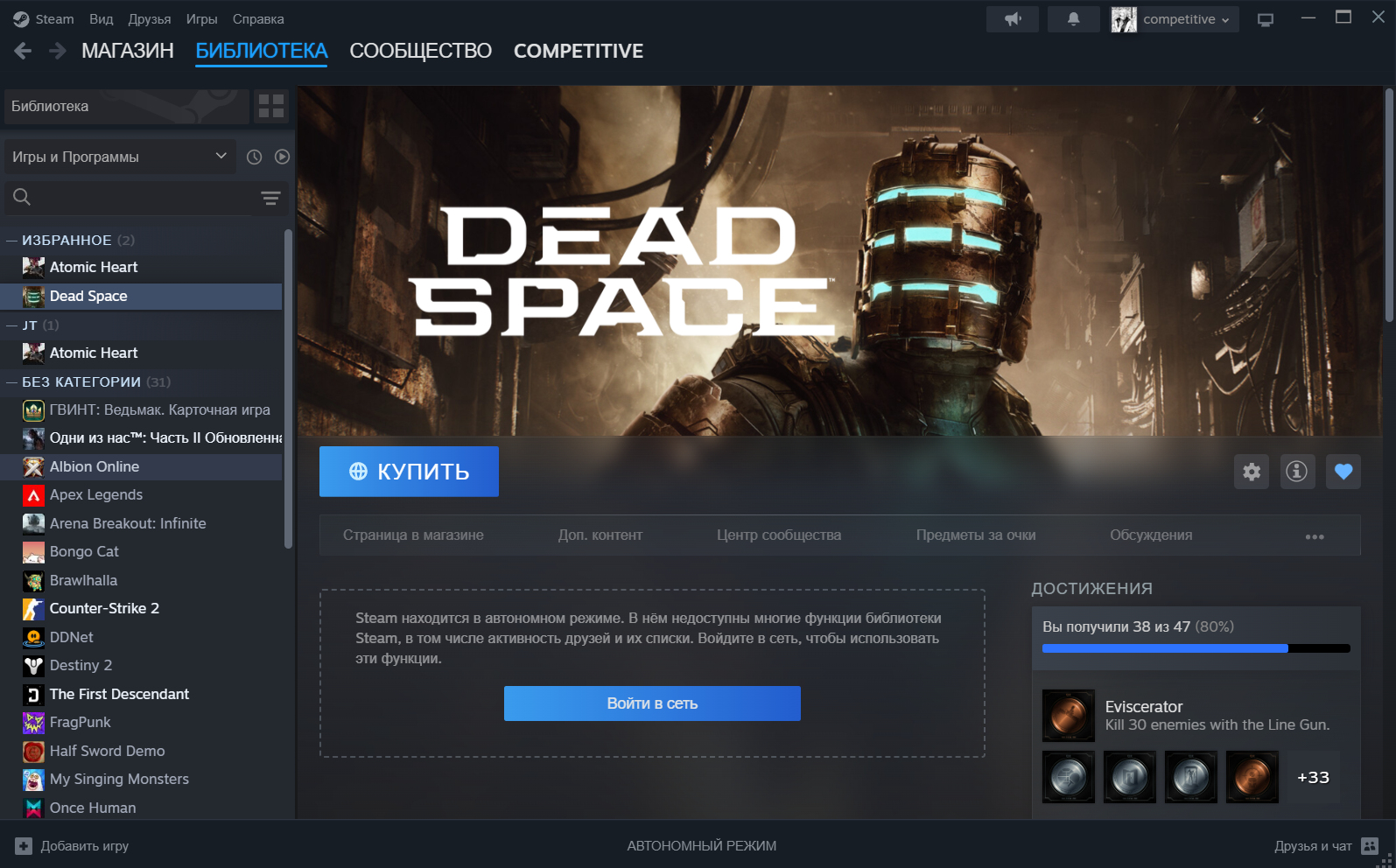
Task: Open the game settings gear icon
Action: [x=1252, y=472]
